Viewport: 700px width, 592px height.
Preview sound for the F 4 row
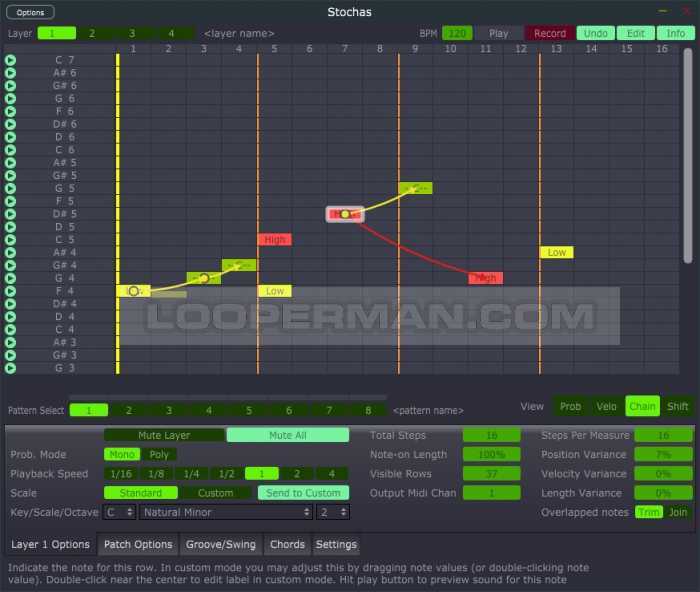[10, 292]
